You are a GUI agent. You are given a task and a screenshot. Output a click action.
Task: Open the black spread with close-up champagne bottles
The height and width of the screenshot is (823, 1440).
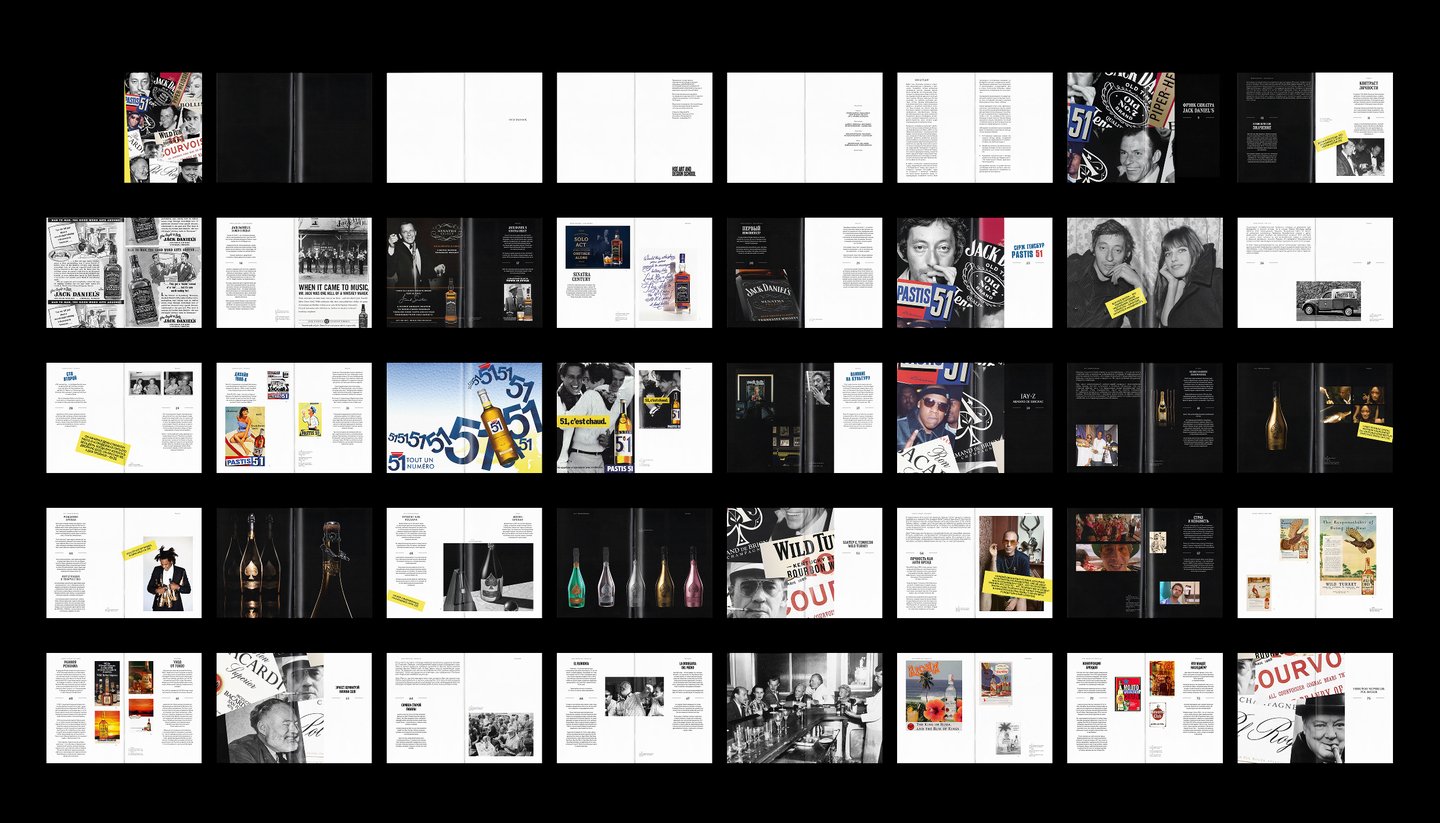pyautogui.click(x=294, y=563)
